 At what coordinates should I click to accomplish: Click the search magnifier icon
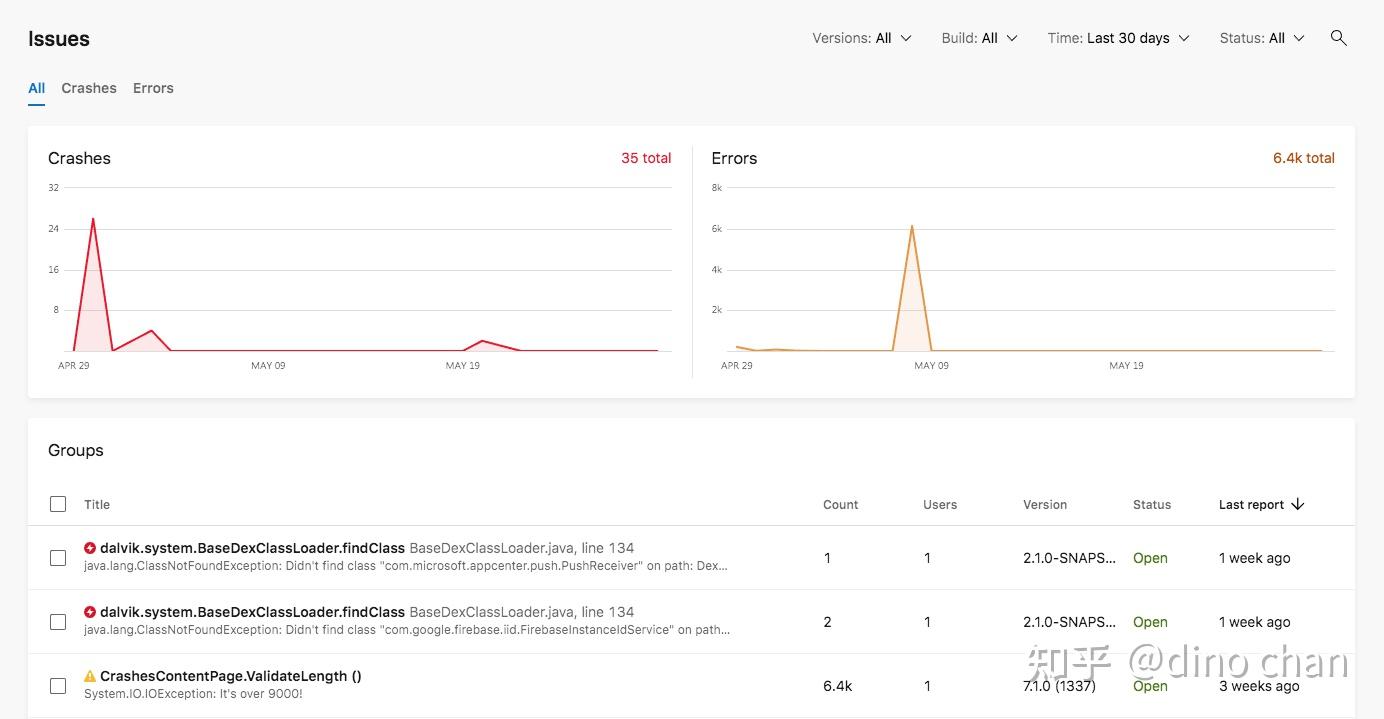(x=1338, y=38)
